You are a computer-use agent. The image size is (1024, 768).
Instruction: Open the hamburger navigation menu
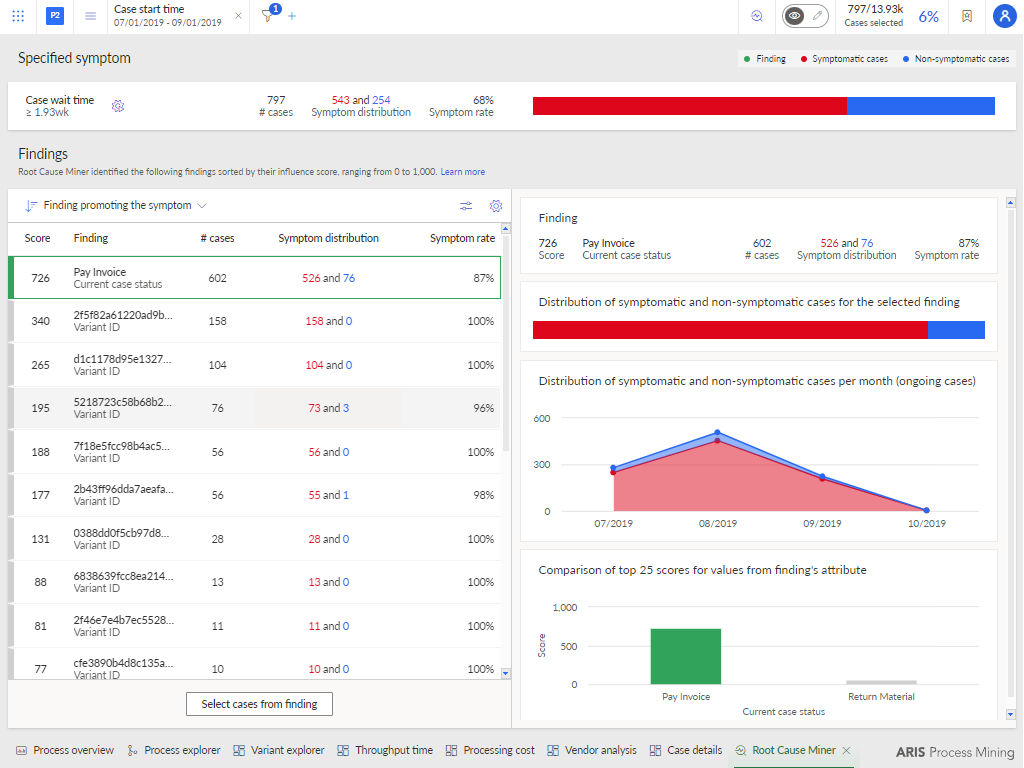click(x=90, y=16)
